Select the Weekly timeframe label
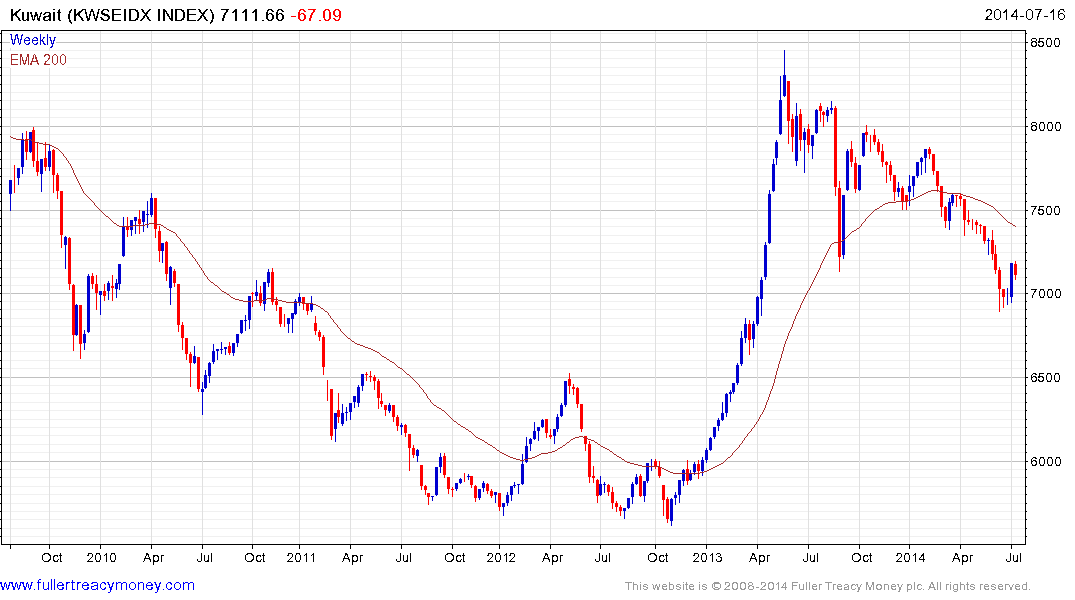 [33, 40]
